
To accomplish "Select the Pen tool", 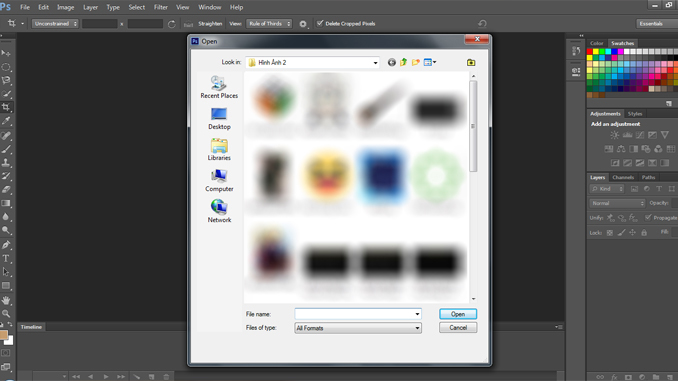I will 6,245.
